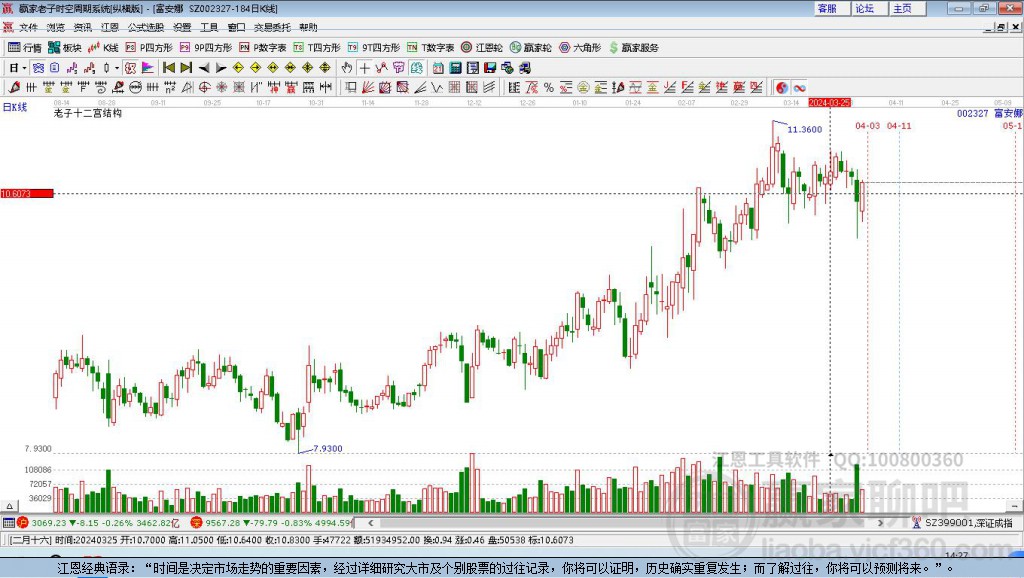Click the 11.3600 high price label
1024x578 pixels.
tap(805, 129)
